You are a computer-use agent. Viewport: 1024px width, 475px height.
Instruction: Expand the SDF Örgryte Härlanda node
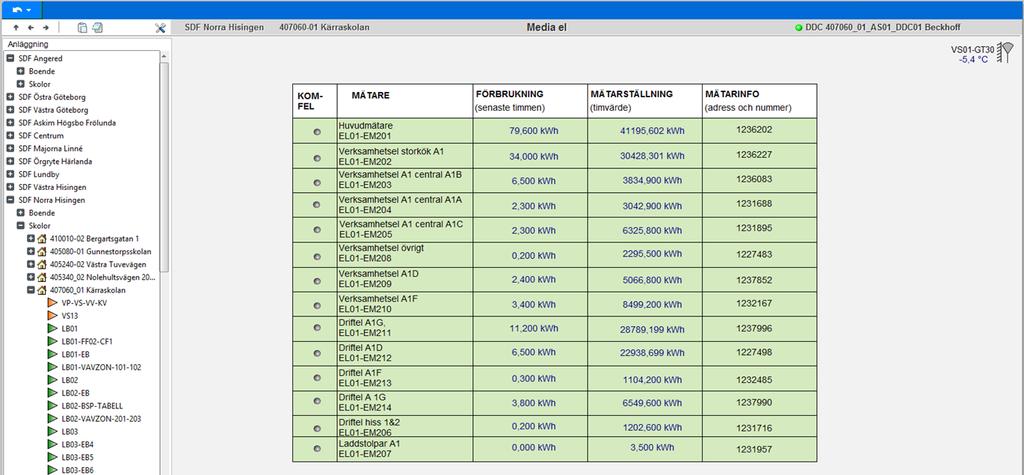pyautogui.click(x=10, y=161)
